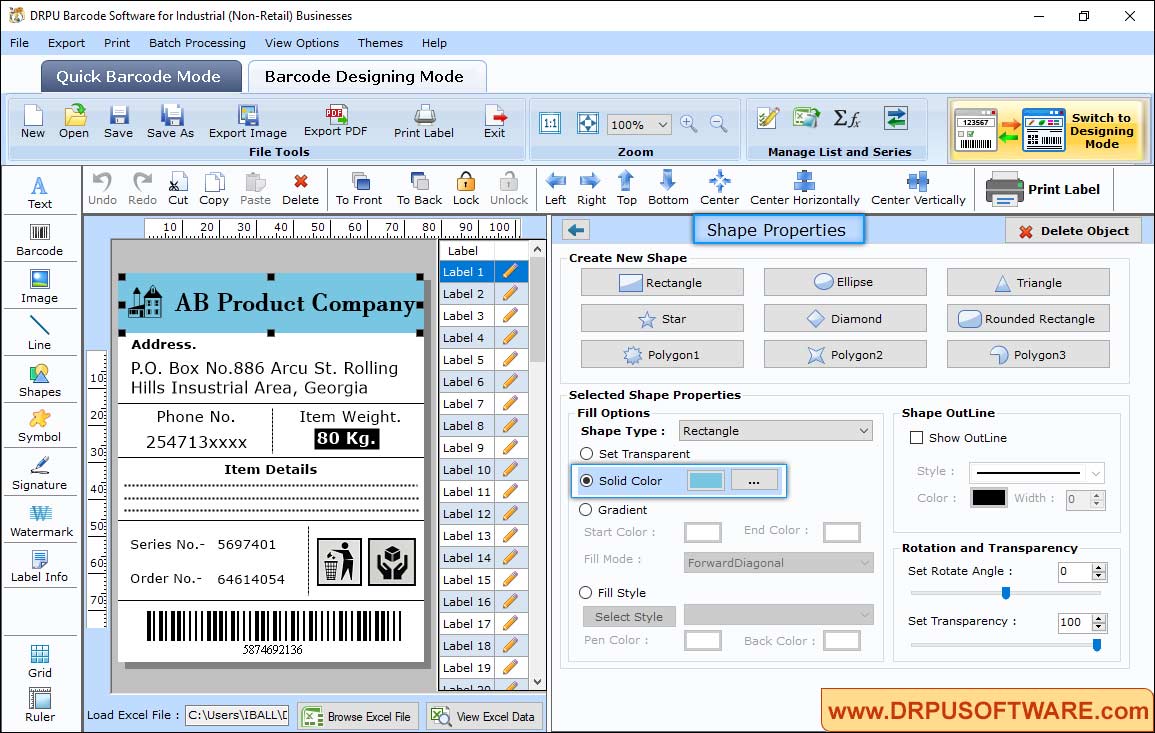Viewport: 1155px width, 733px height.
Task: Click the fit-to-window zoom icon
Action: pos(588,123)
